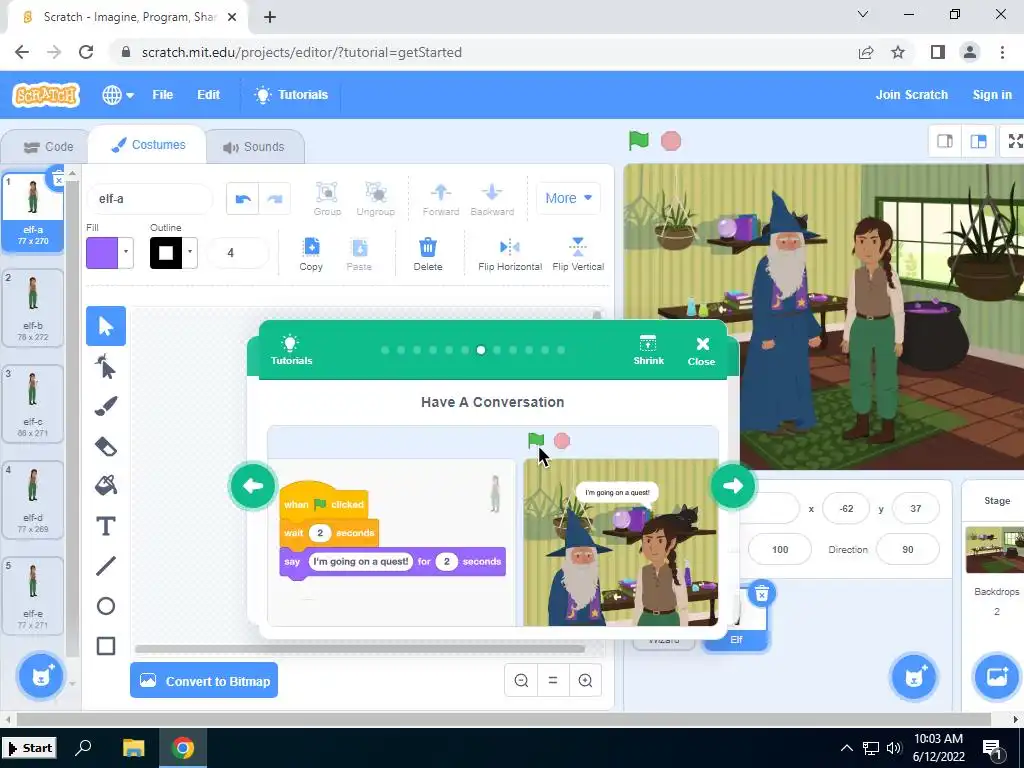Image resolution: width=1024 pixels, height=768 pixels.
Task: Open the File menu
Action: click(163, 95)
